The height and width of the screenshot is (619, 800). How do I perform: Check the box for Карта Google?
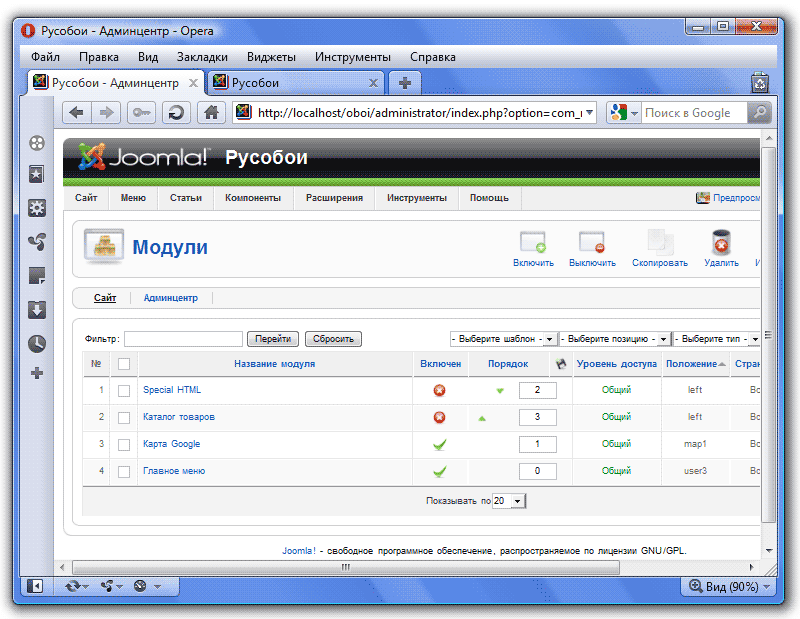(124, 444)
